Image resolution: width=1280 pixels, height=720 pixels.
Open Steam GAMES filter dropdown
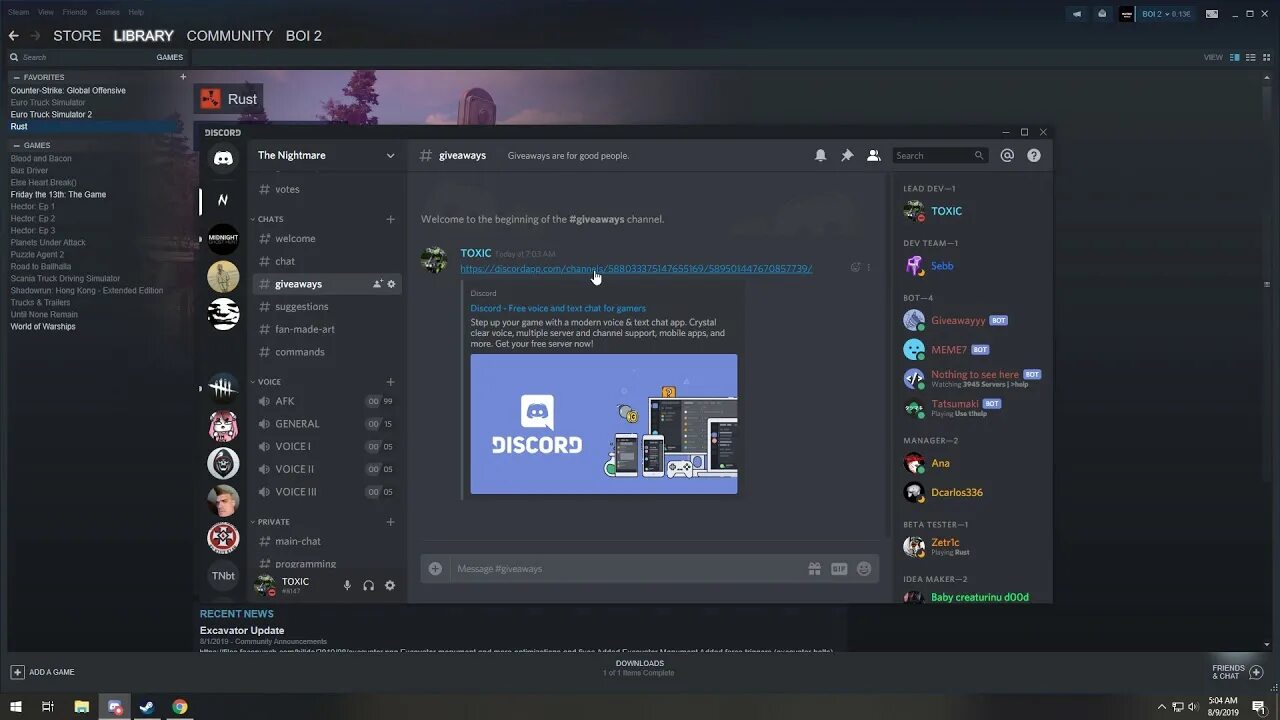(169, 57)
